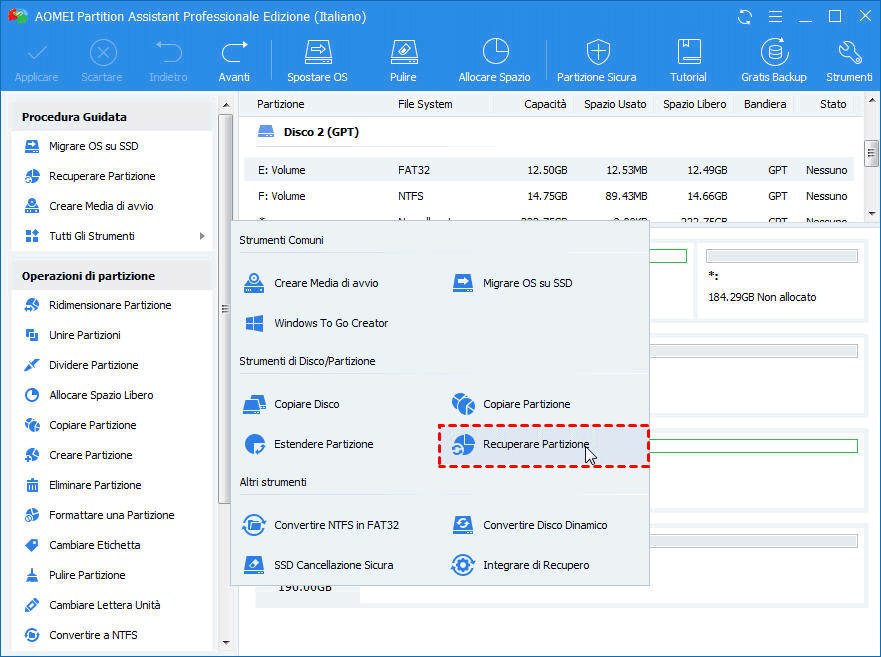
Task: Choose SSD Cancellazione Sicura
Action: (x=318, y=565)
